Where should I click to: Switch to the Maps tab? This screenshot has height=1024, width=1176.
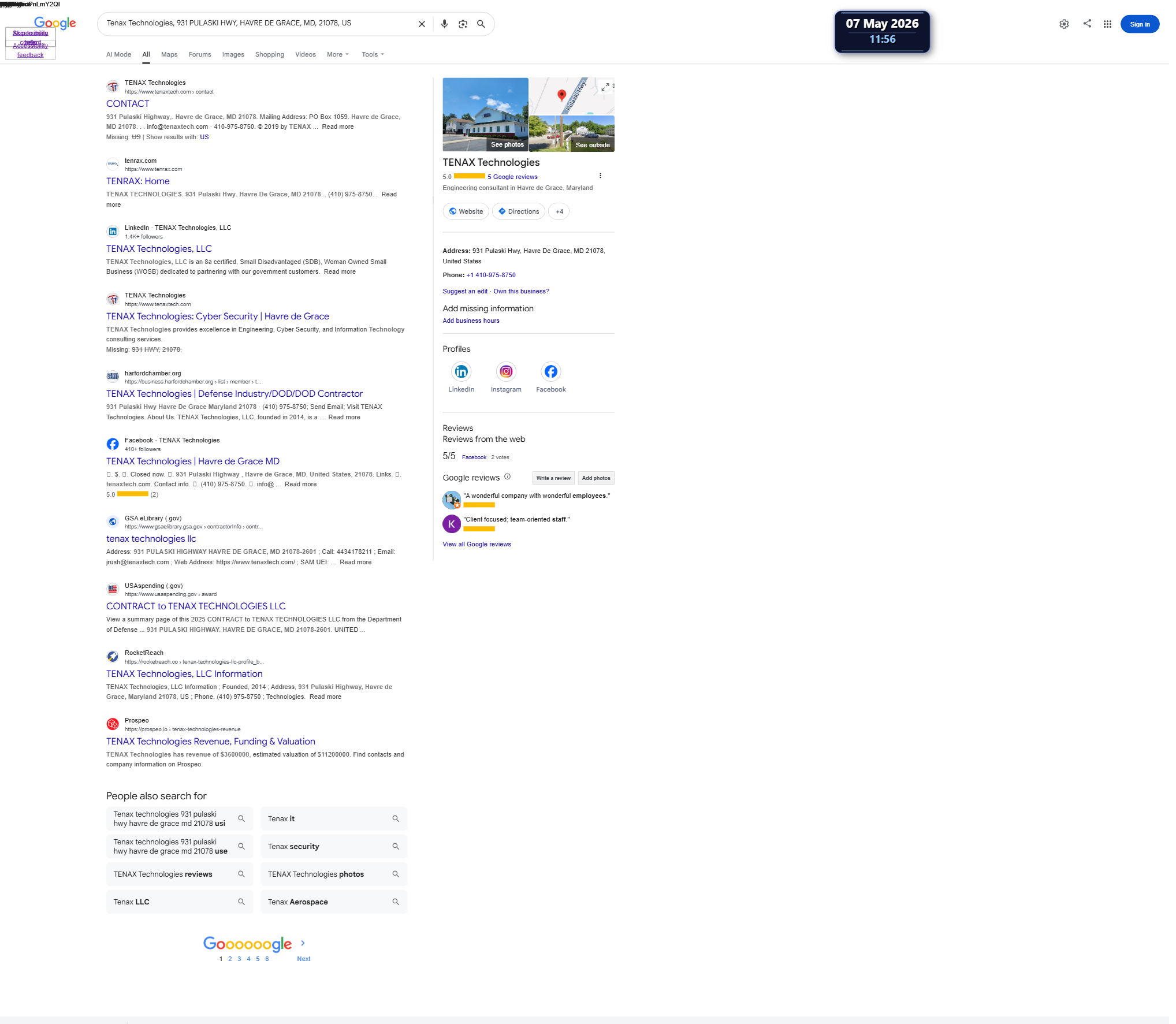[169, 54]
